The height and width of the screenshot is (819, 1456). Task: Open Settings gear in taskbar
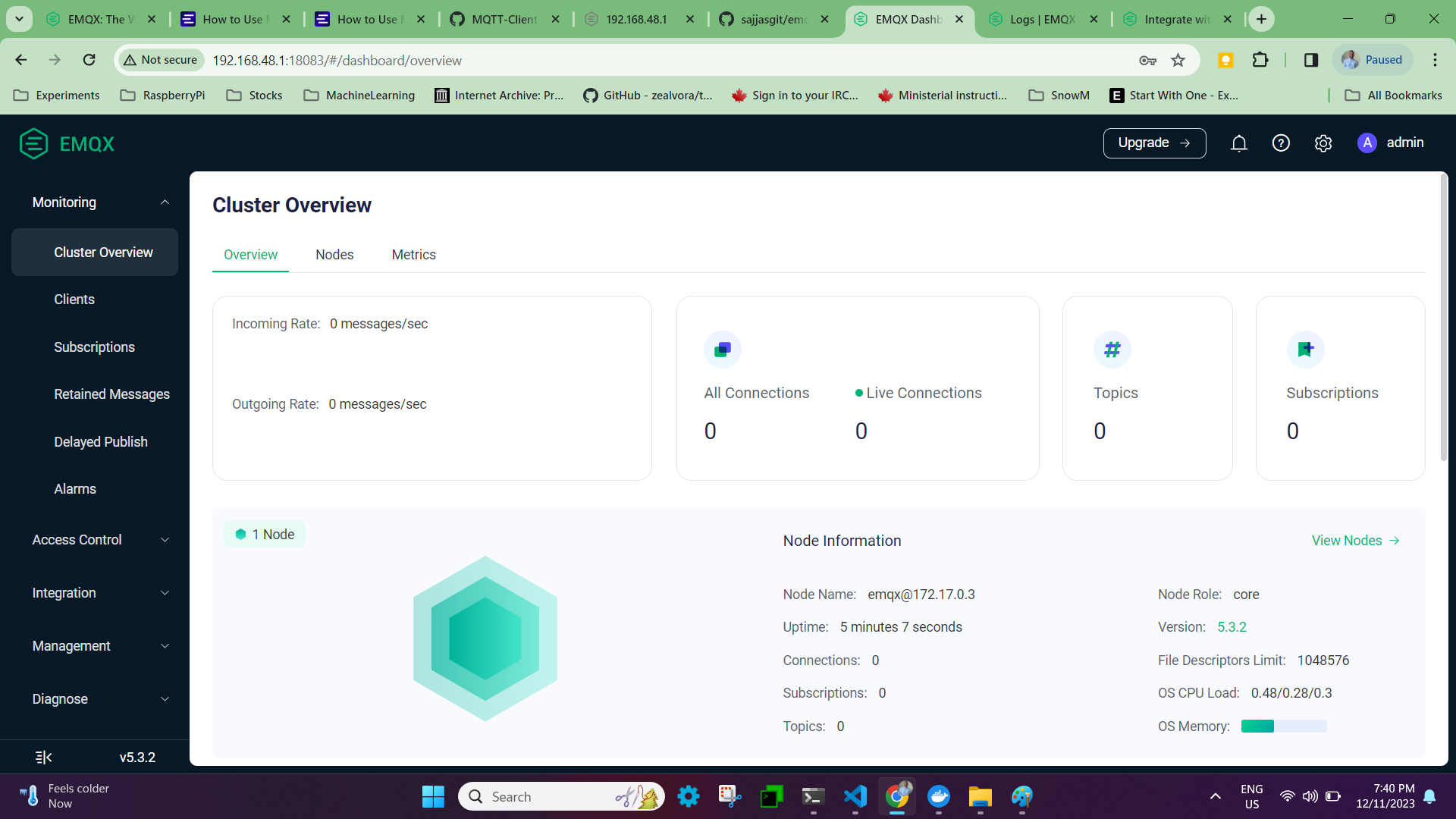pyautogui.click(x=689, y=796)
